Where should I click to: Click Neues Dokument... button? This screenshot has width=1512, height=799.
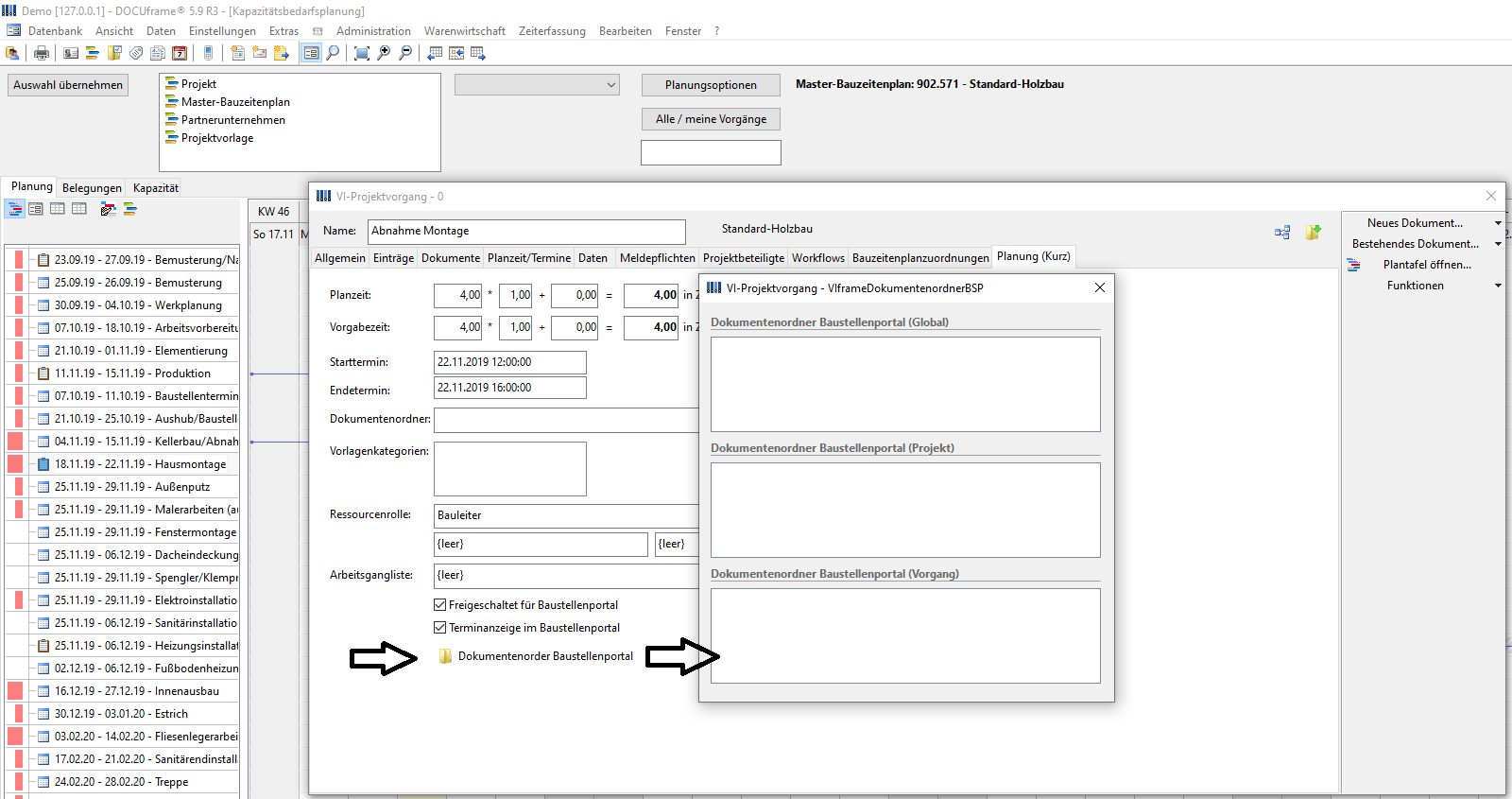click(1415, 223)
